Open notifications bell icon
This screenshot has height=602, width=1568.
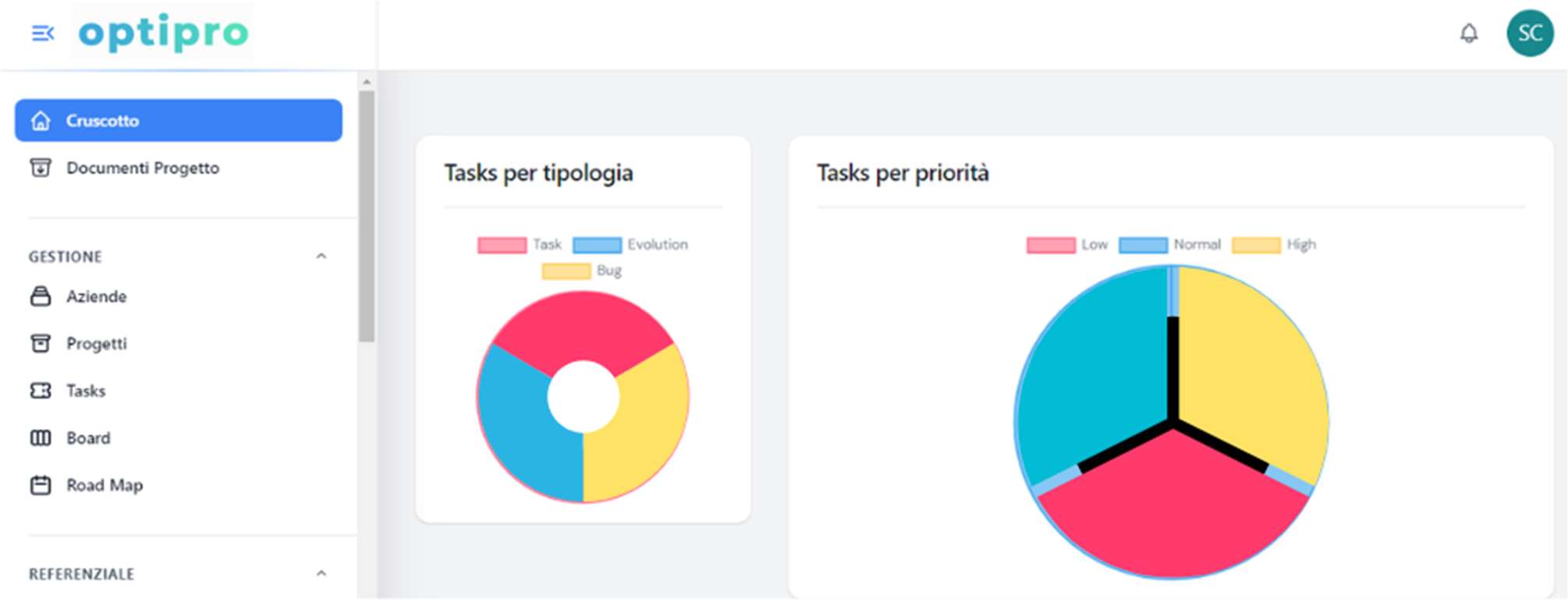click(x=1469, y=34)
